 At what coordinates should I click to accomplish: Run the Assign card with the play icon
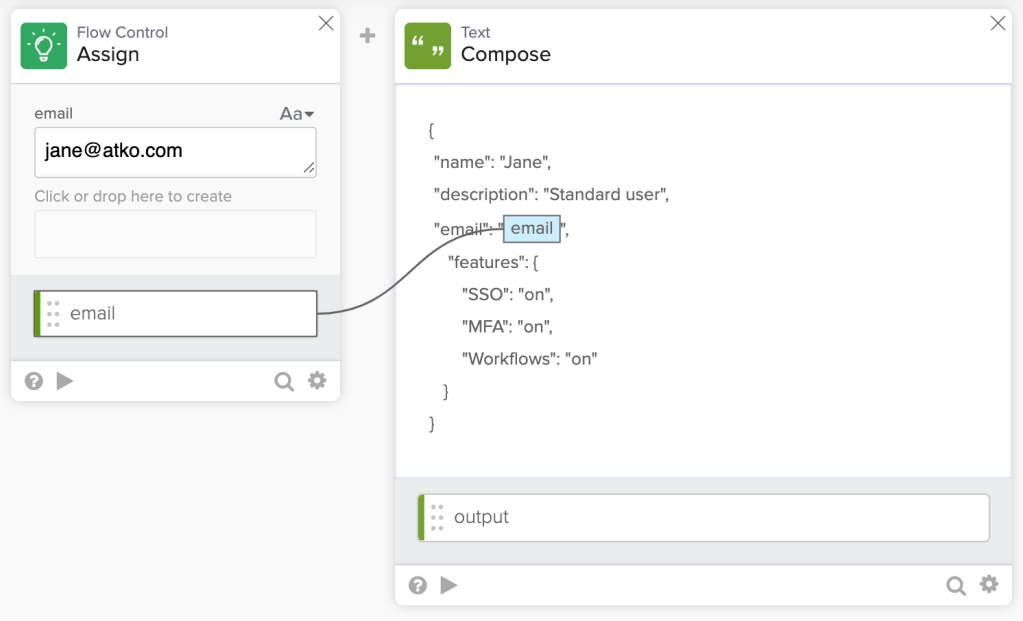[64, 381]
